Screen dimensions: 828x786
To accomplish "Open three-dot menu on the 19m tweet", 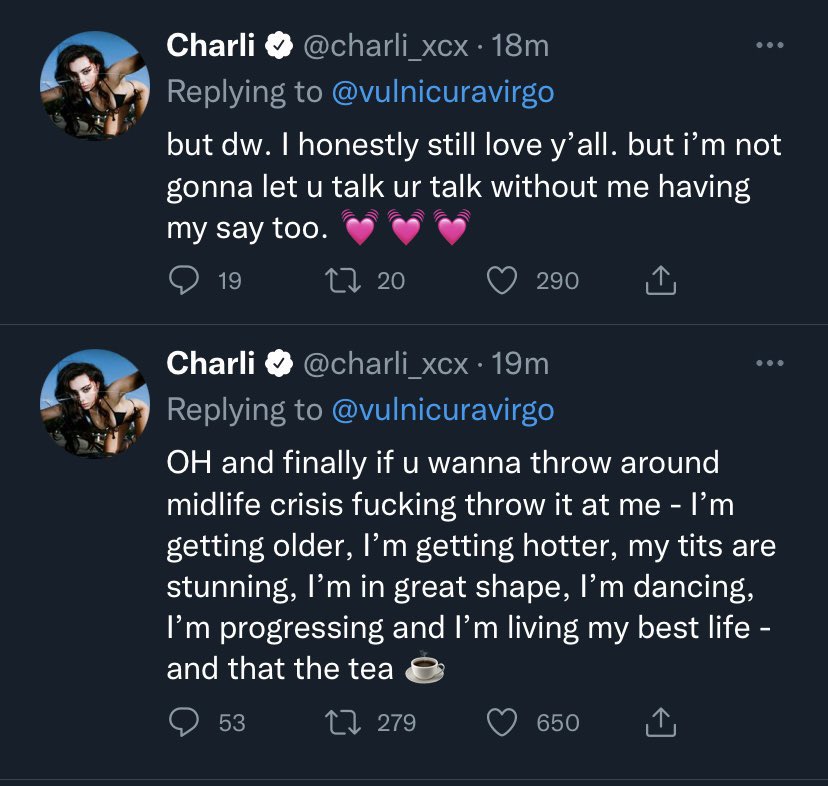I will click(769, 364).
